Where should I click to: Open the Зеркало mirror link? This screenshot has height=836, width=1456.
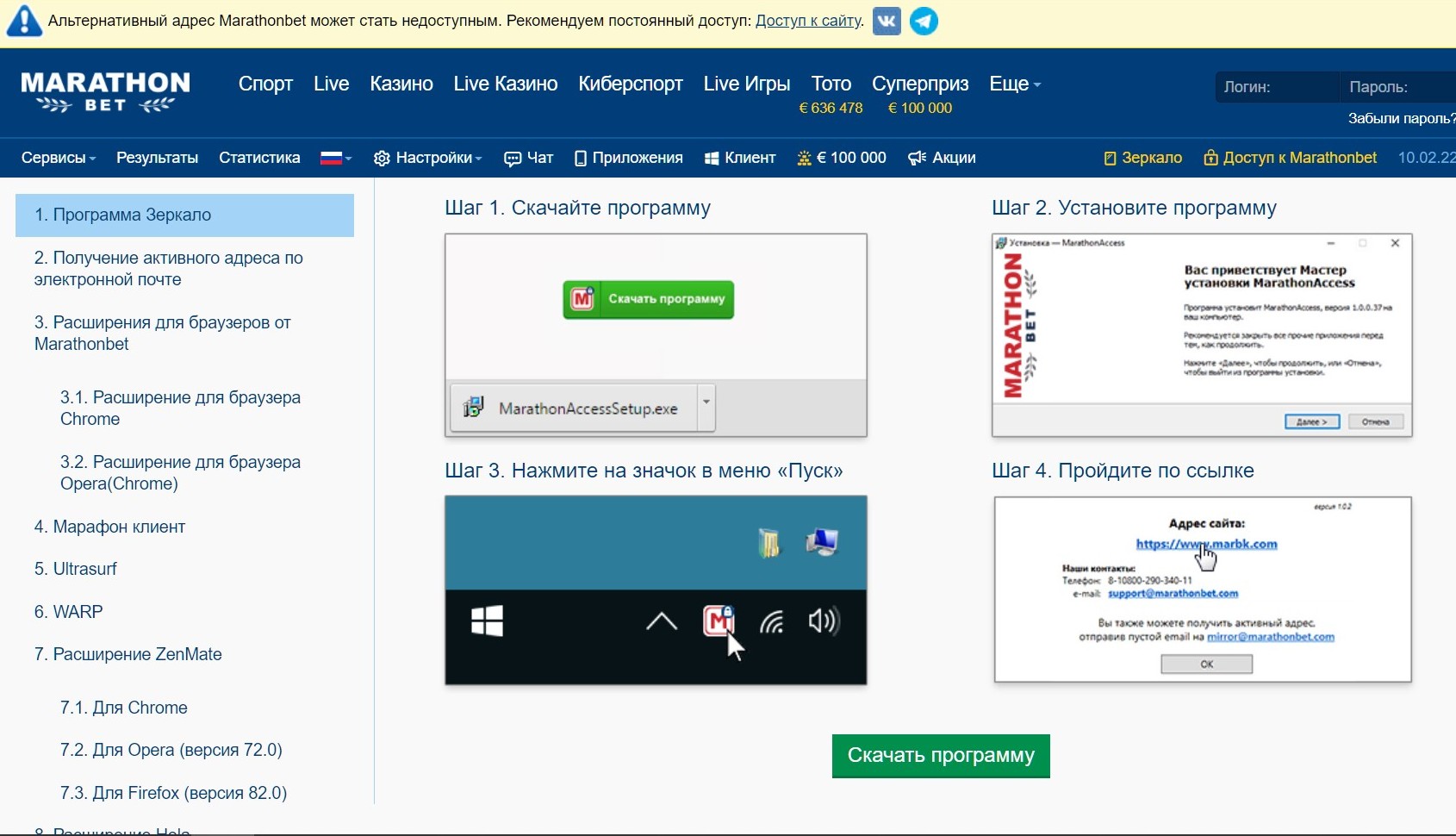coord(1143,158)
